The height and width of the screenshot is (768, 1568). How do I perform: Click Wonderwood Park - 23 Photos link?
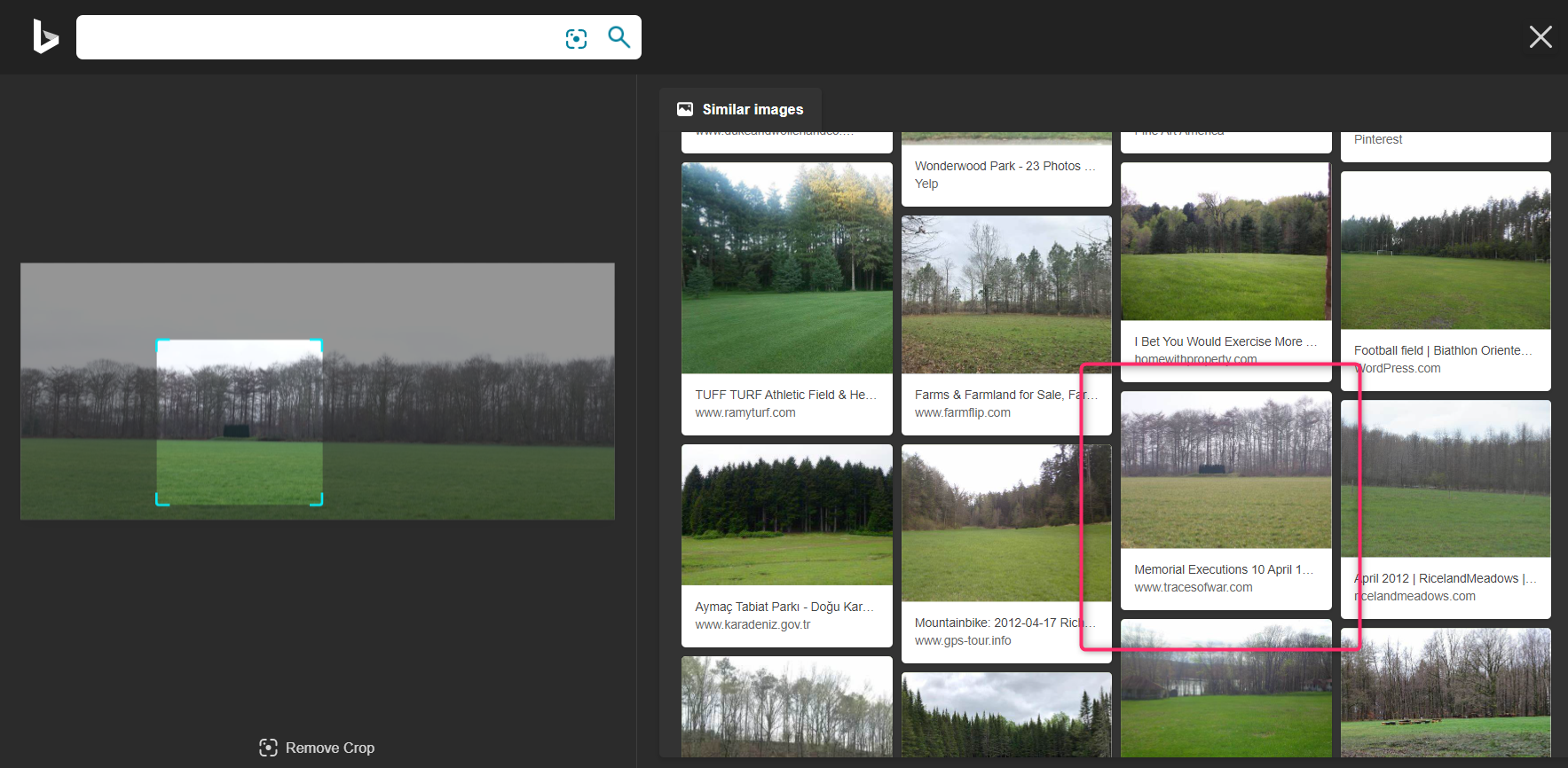tap(1005, 166)
